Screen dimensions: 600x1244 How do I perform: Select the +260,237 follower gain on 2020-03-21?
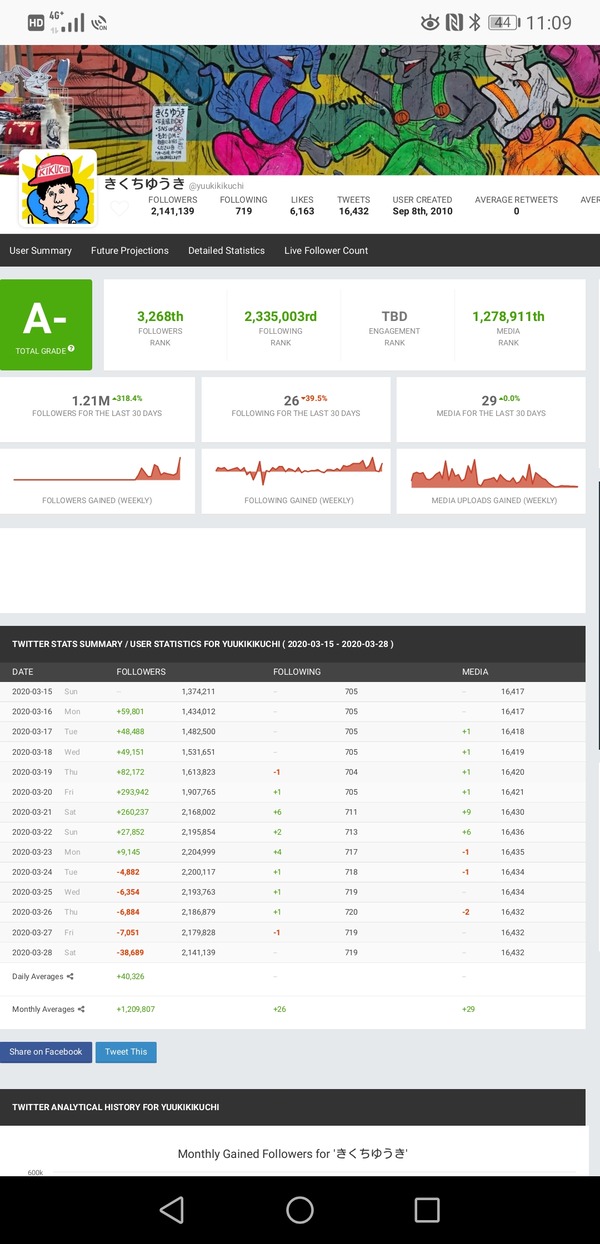click(x=132, y=811)
